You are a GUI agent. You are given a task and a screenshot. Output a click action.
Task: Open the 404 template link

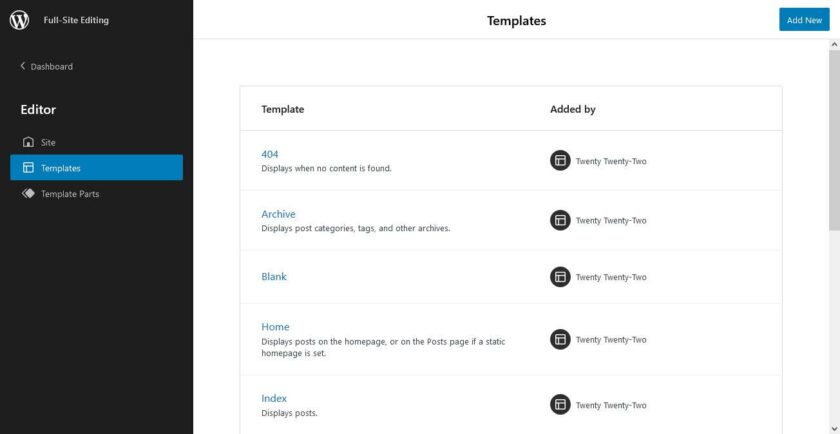click(x=269, y=154)
